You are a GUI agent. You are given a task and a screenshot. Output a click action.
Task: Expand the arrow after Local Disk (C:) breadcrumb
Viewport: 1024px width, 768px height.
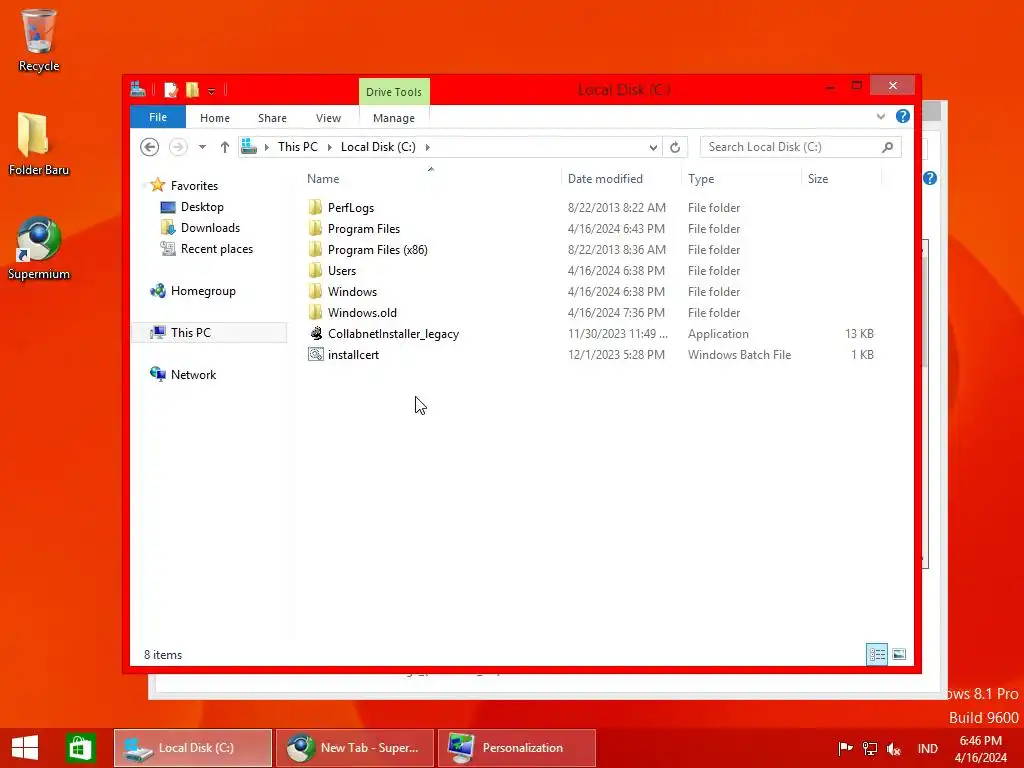428,147
